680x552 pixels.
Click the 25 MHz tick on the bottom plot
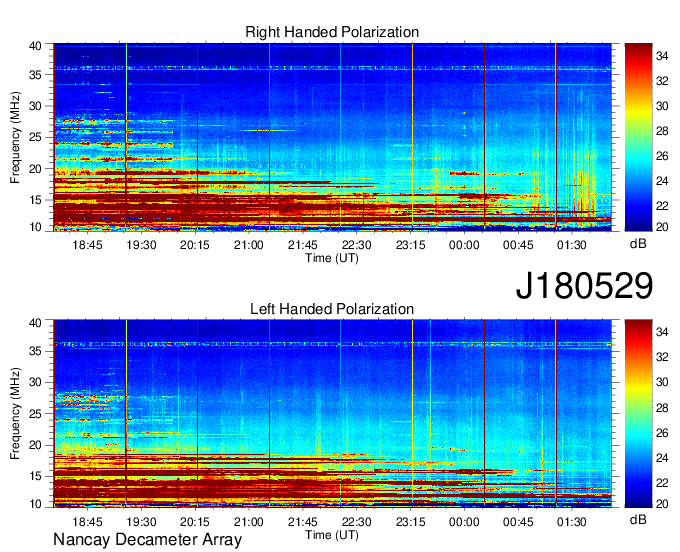click(x=35, y=414)
